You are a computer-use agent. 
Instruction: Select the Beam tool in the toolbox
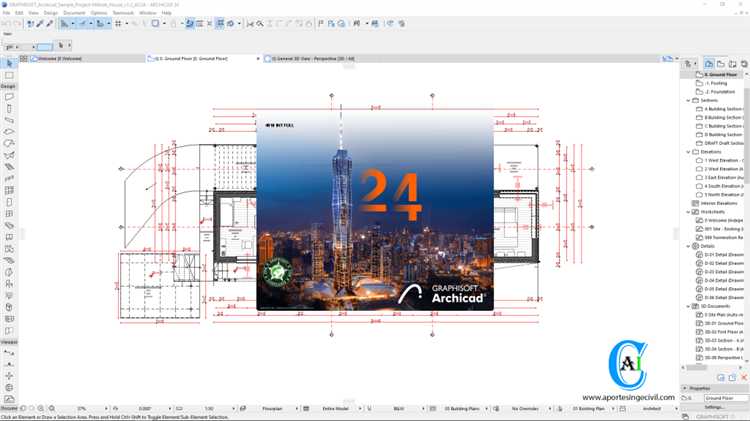(9, 120)
